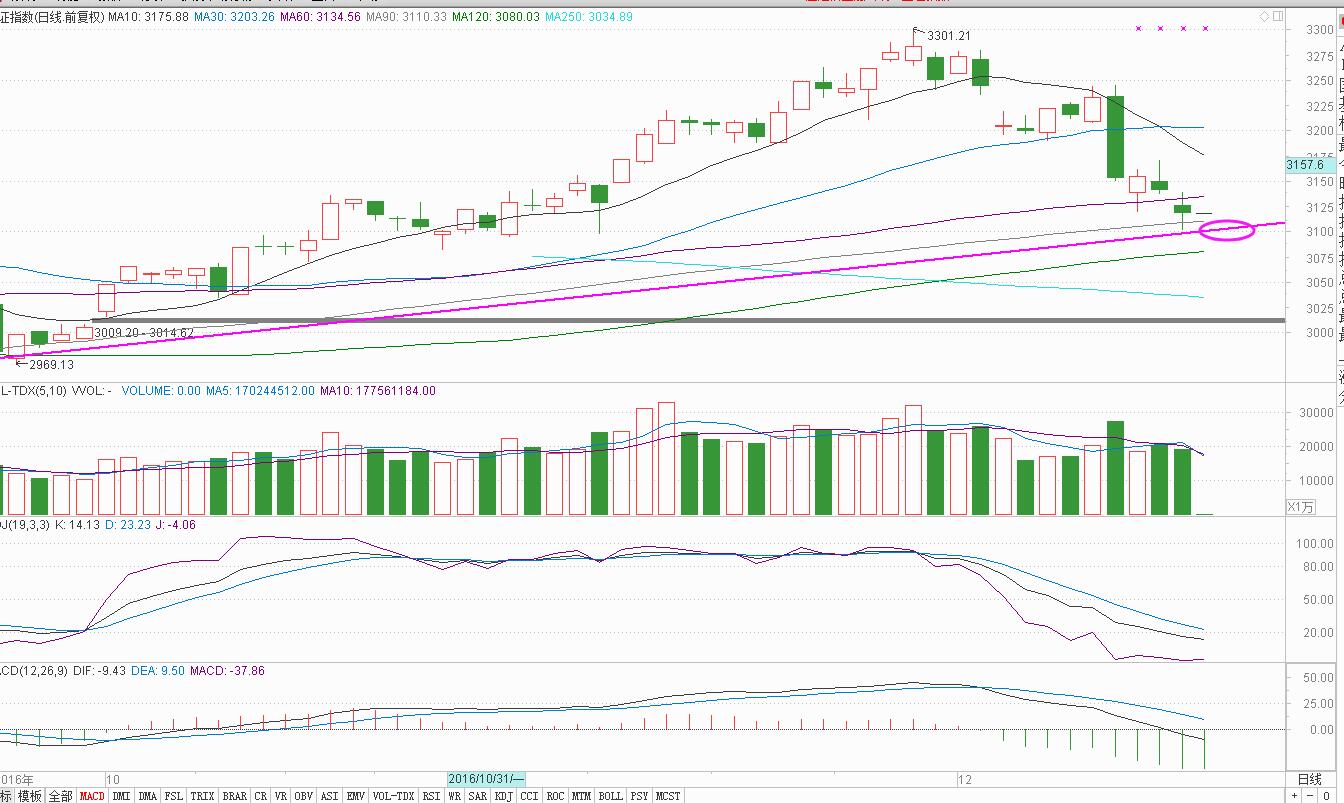
Task: Click the 2016/10/31 date marker
Action: click(x=486, y=778)
